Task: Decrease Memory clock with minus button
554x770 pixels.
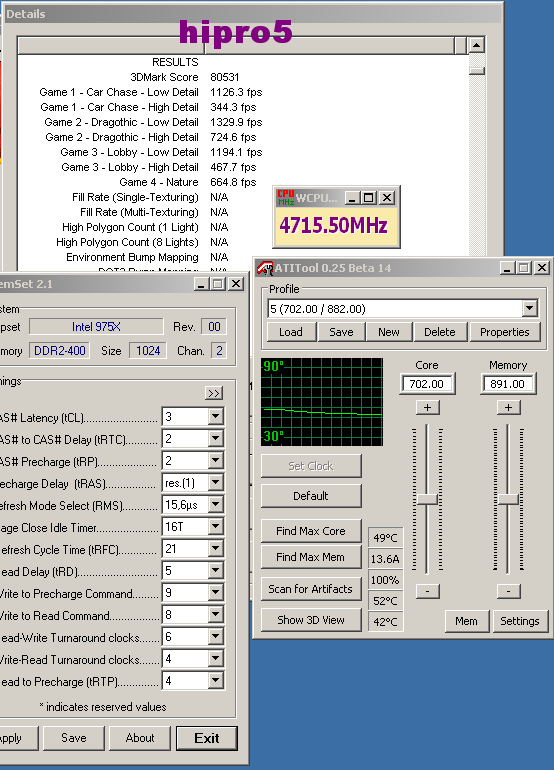Action: pos(508,591)
